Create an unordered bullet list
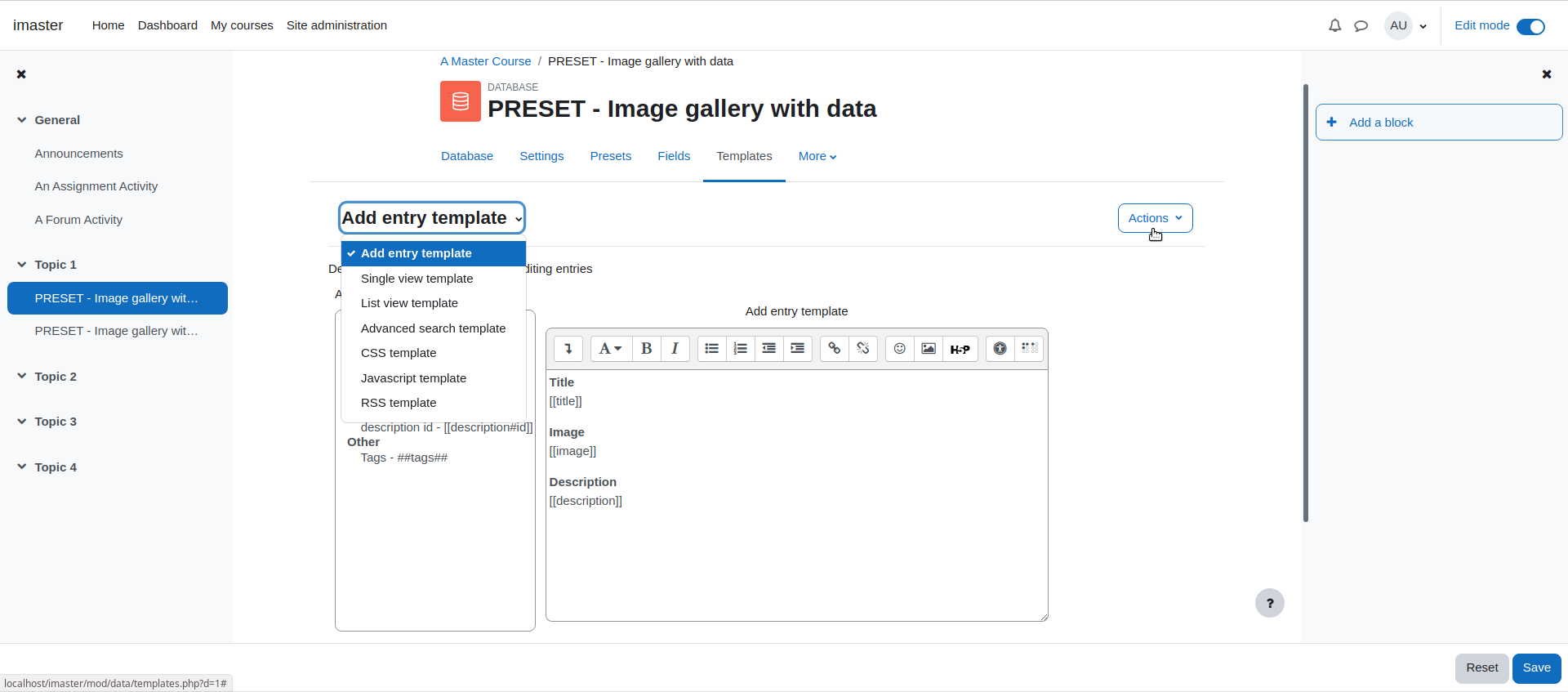This screenshot has width=1568, height=692. point(711,349)
